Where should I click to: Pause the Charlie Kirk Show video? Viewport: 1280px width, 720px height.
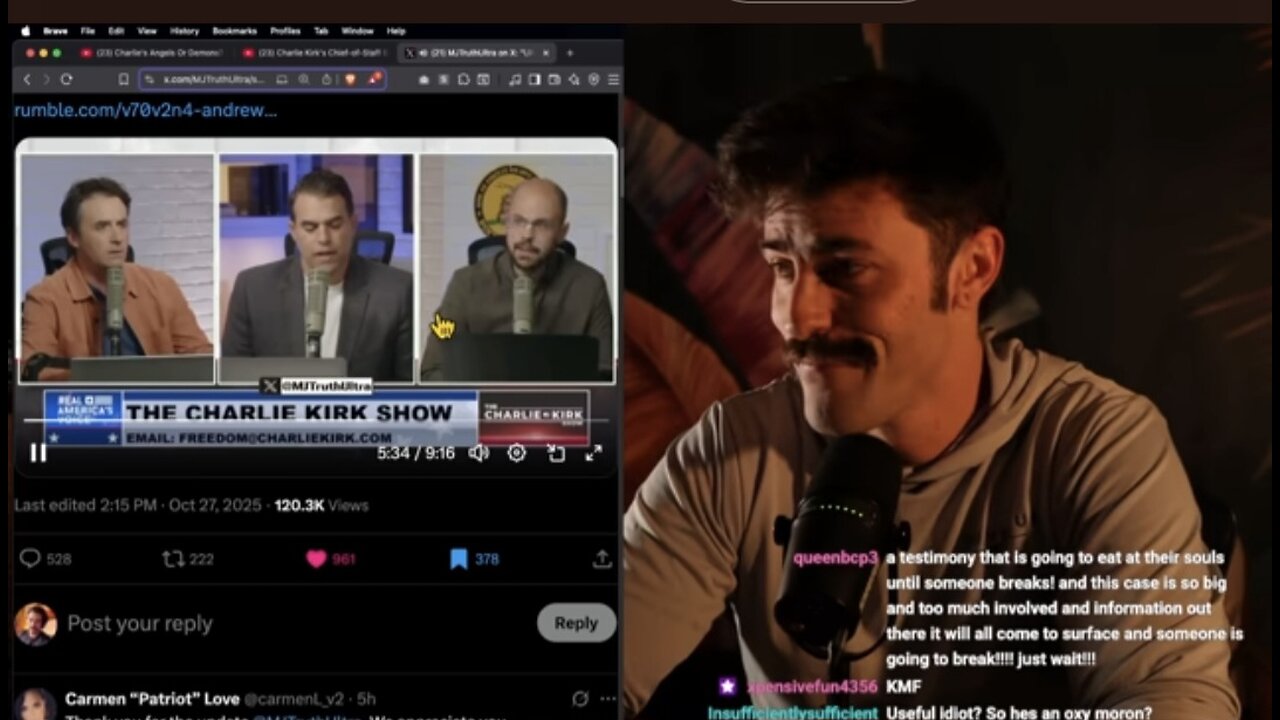(38, 453)
